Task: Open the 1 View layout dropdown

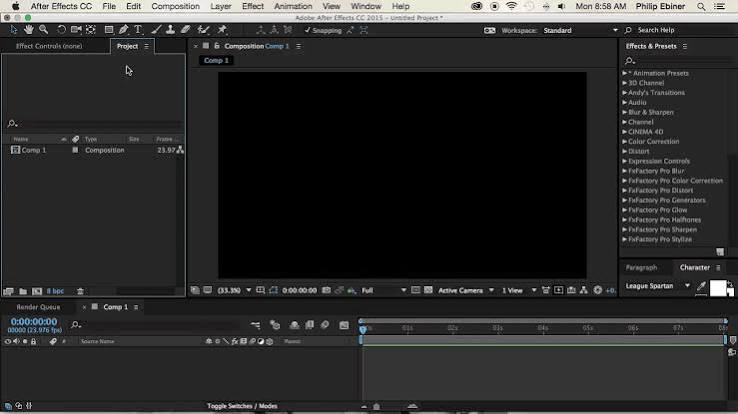Action: pos(519,290)
